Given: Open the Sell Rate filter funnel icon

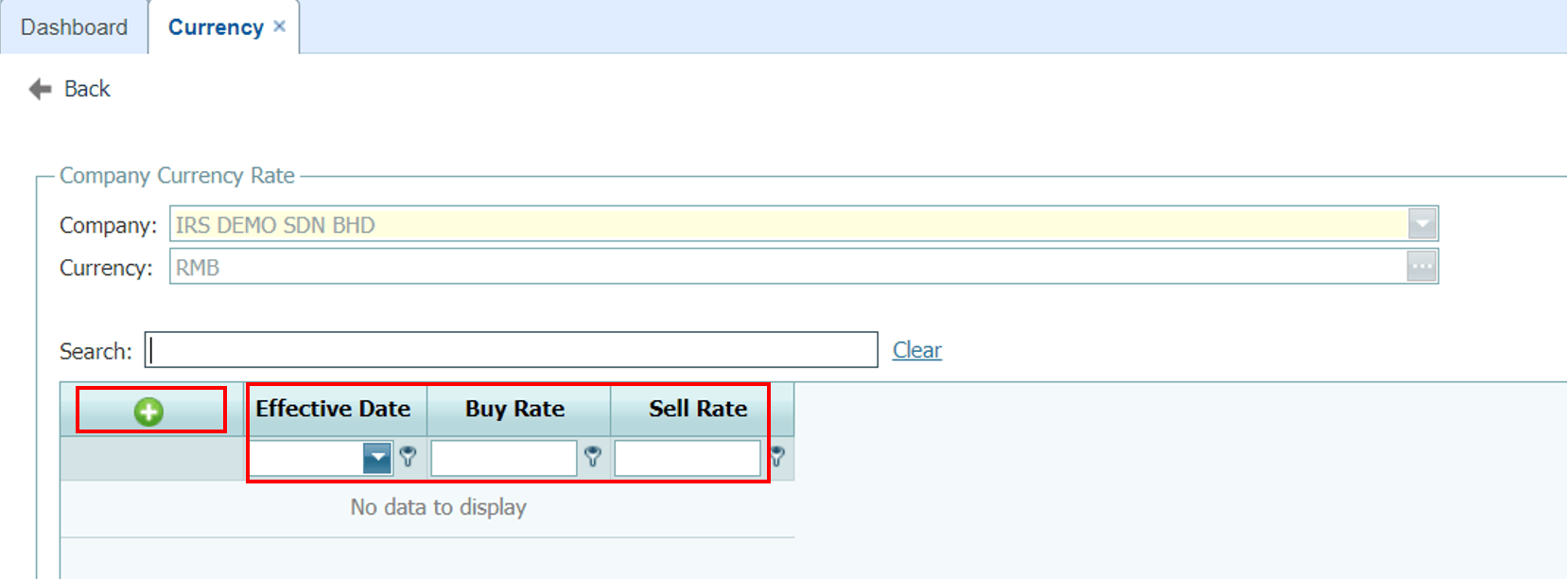Looking at the screenshot, I should pyautogui.click(x=776, y=457).
